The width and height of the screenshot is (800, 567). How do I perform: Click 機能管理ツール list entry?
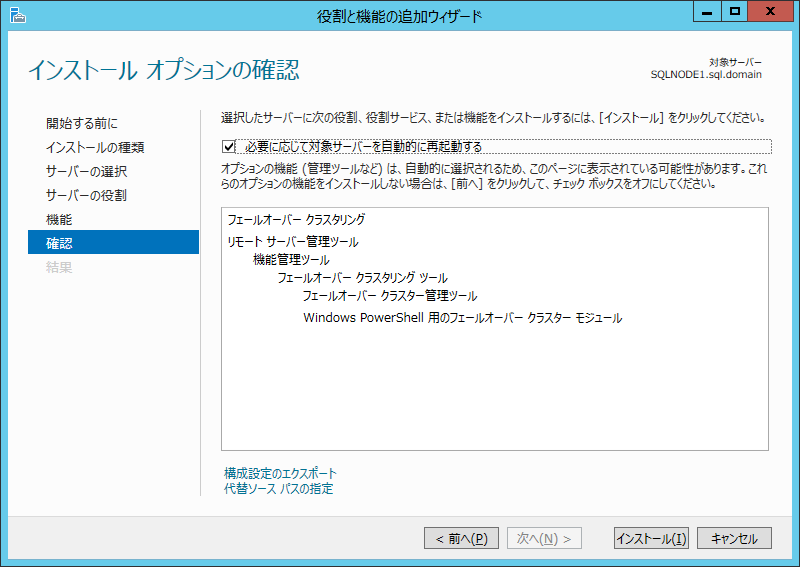point(291,260)
